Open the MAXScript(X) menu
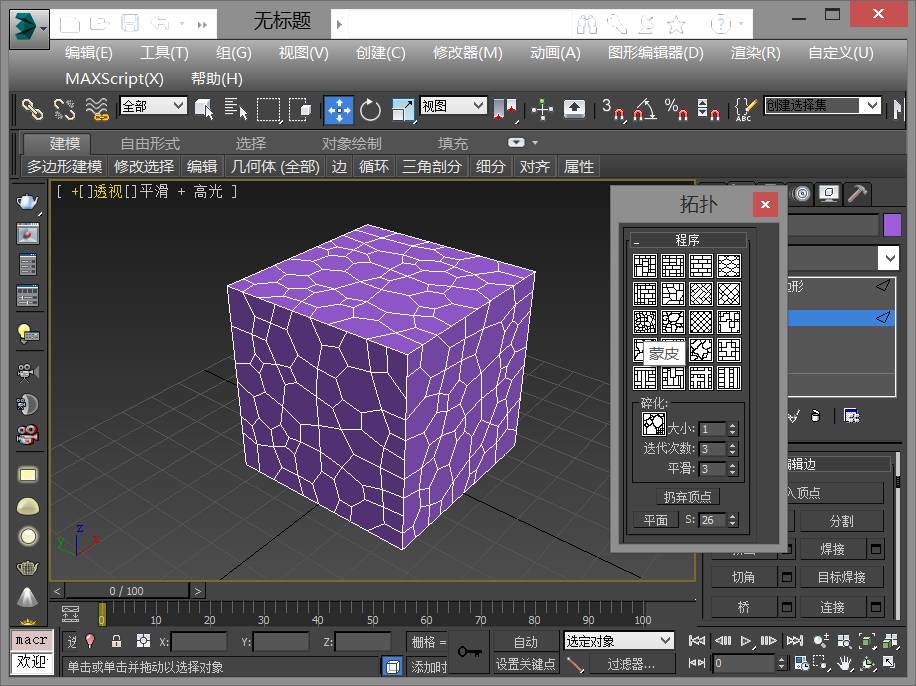 pos(114,78)
